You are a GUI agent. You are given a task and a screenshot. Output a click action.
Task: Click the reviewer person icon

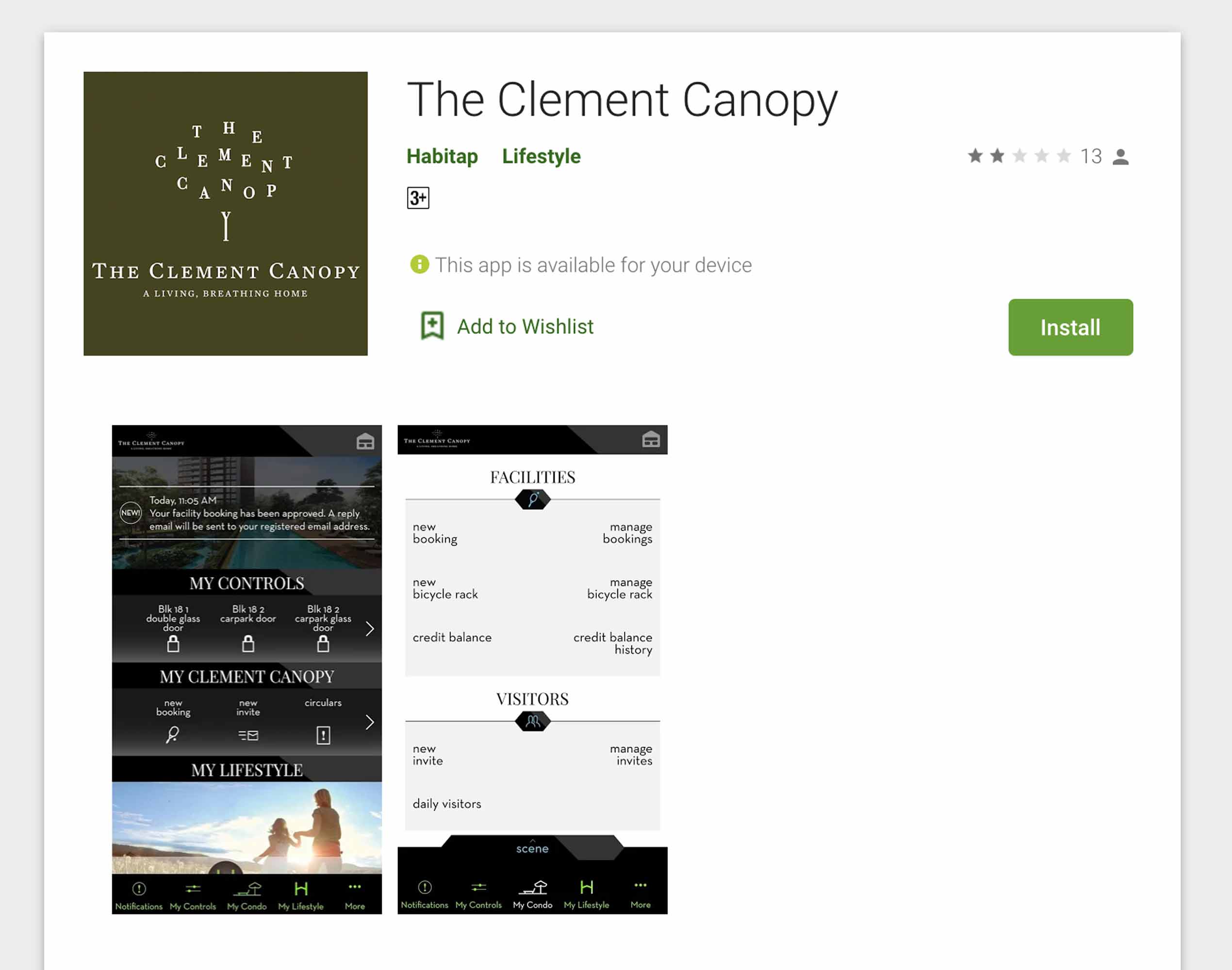1120,157
